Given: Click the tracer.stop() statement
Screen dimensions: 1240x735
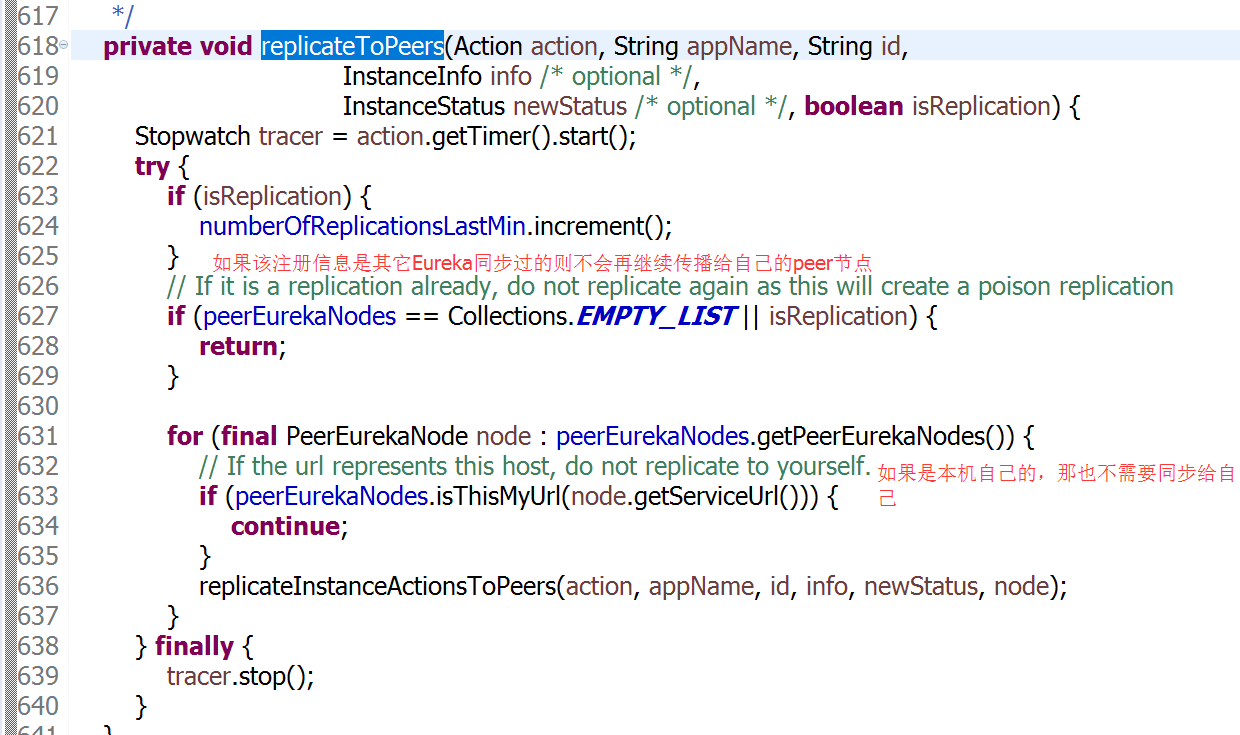Looking at the screenshot, I should (x=240, y=676).
